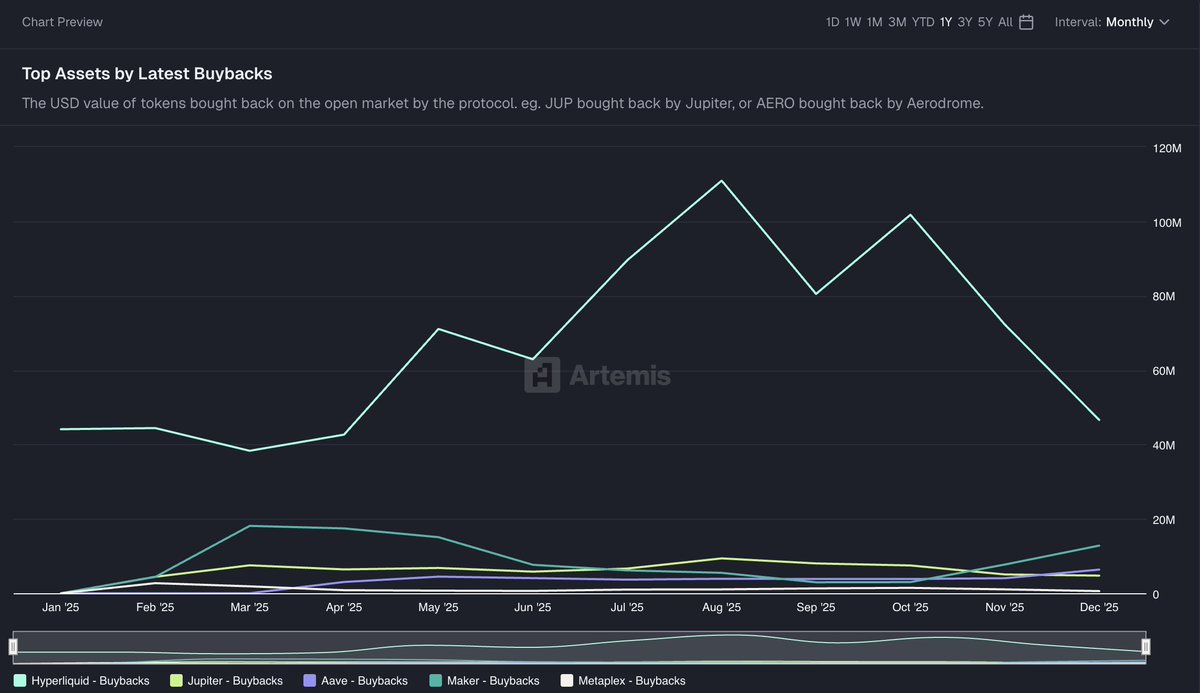Open the All time range selector

(1004, 21)
